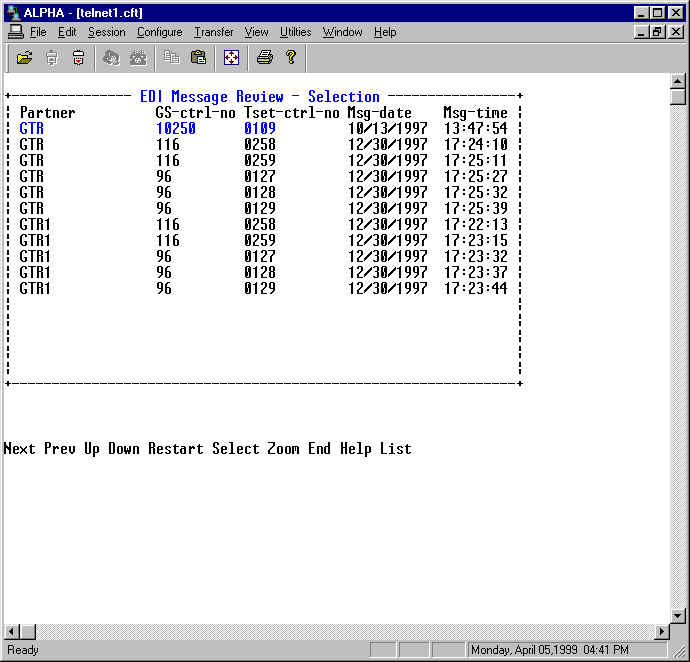Screen dimensions: 690x662
Task: Click the vertical scrollbar up arrow
Action: tap(678, 82)
